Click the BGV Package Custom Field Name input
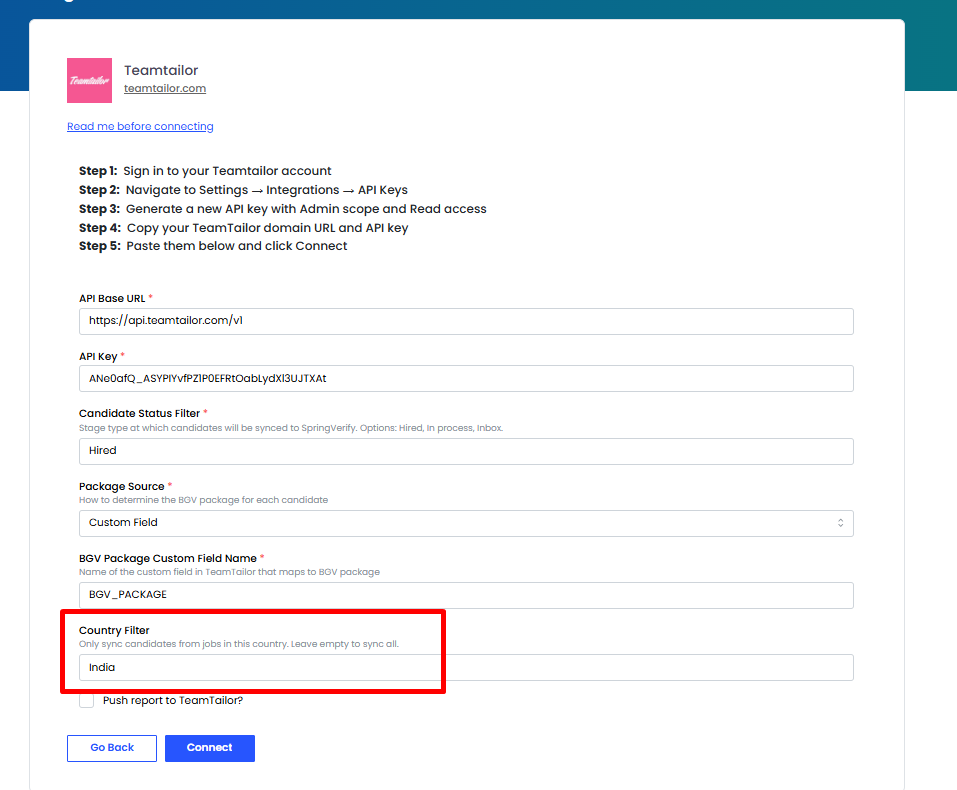 [x=466, y=595]
